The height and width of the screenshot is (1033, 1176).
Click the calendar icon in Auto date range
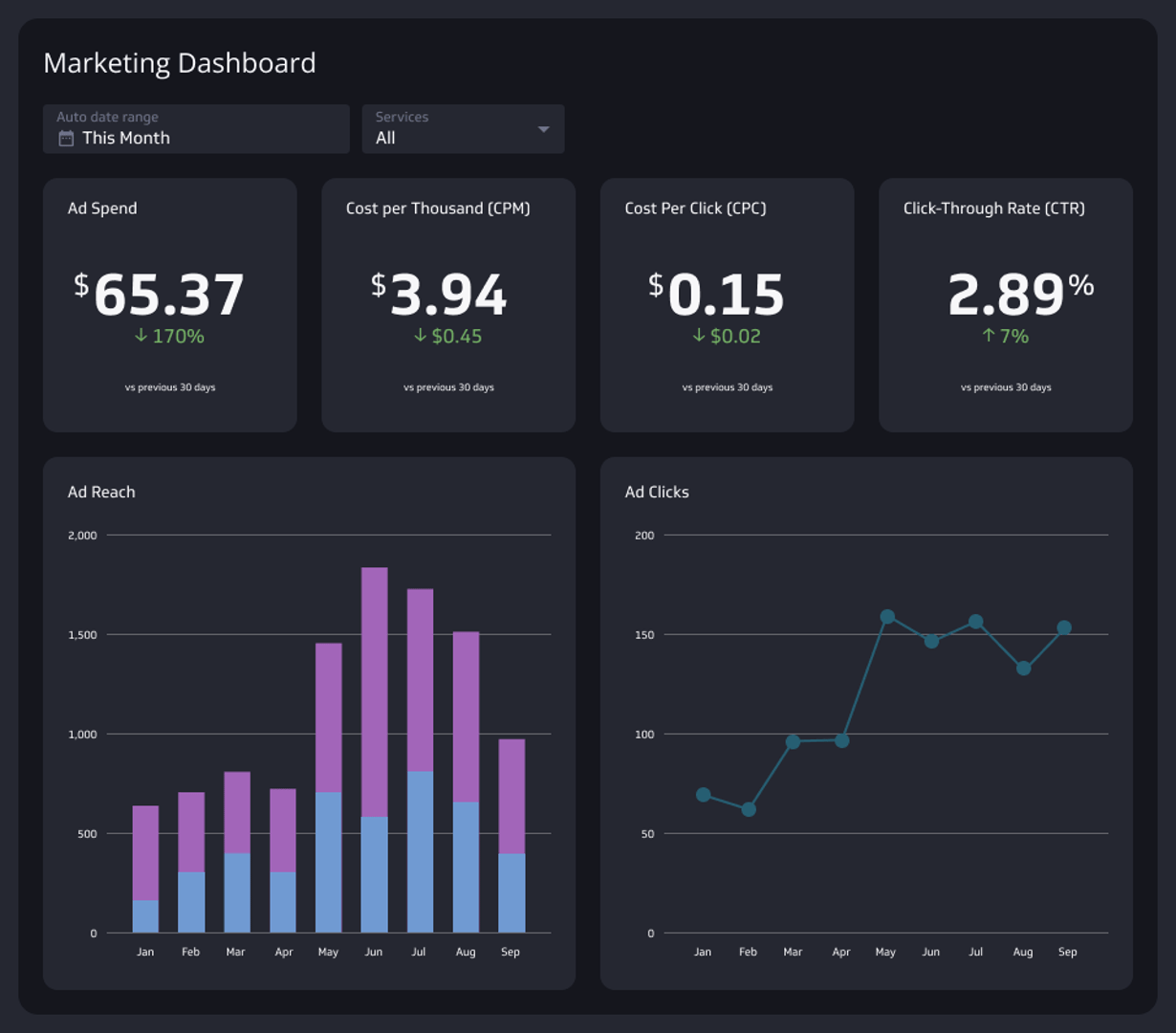pyautogui.click(x=64, y=138)
